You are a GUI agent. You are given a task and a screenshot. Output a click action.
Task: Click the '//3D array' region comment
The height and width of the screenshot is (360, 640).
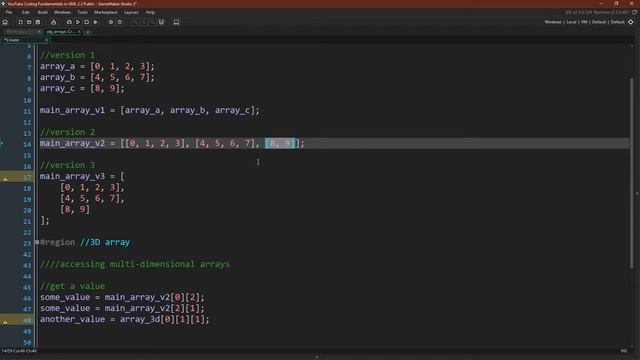pyautogui.click(x=105, y=242)
